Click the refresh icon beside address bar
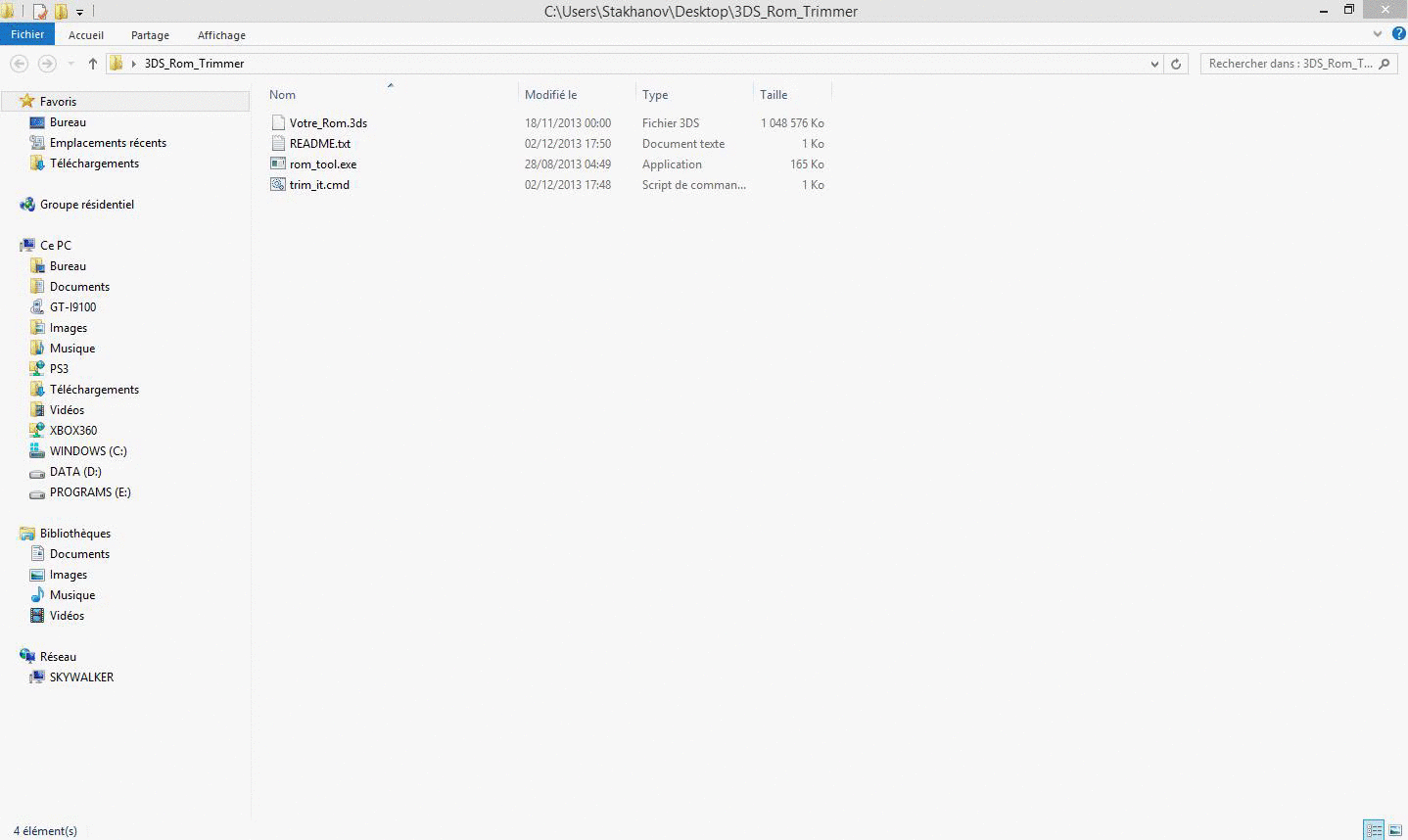Screen dimensions: 1408x840 [1176, 64]
